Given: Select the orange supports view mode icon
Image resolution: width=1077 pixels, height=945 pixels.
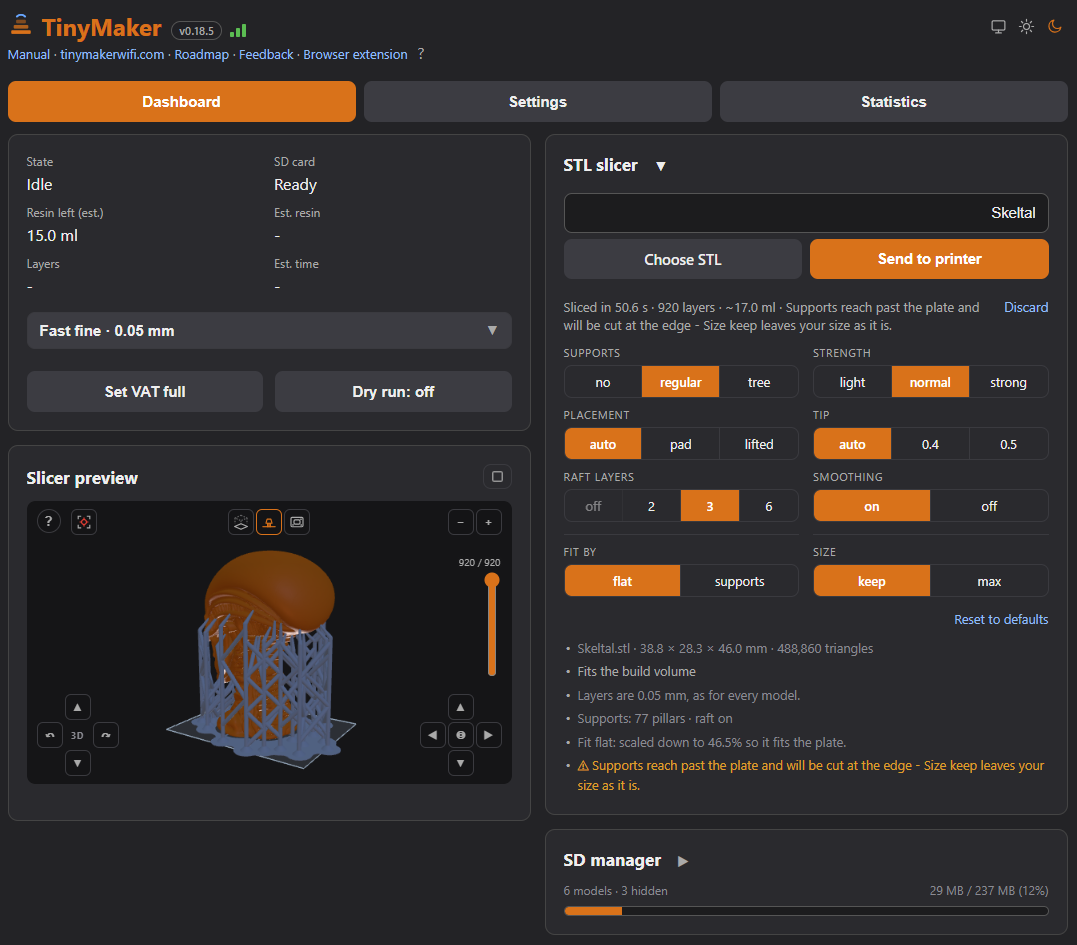Looking at the screenshot, I should 269,522.
